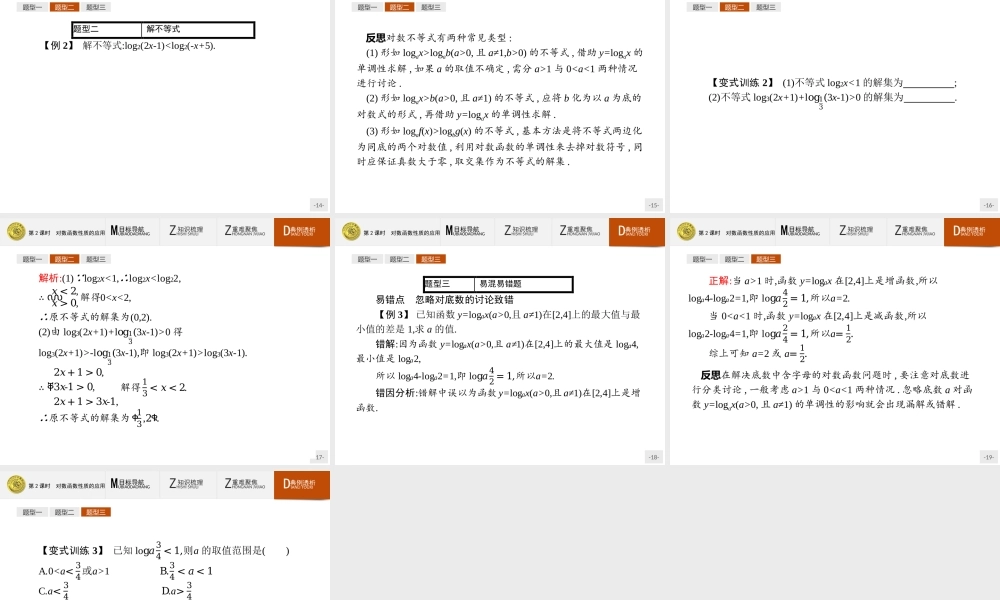Click the 题型二 解不等式 title box
This screenshot has width=1000, height=600.
pos(163,30)
